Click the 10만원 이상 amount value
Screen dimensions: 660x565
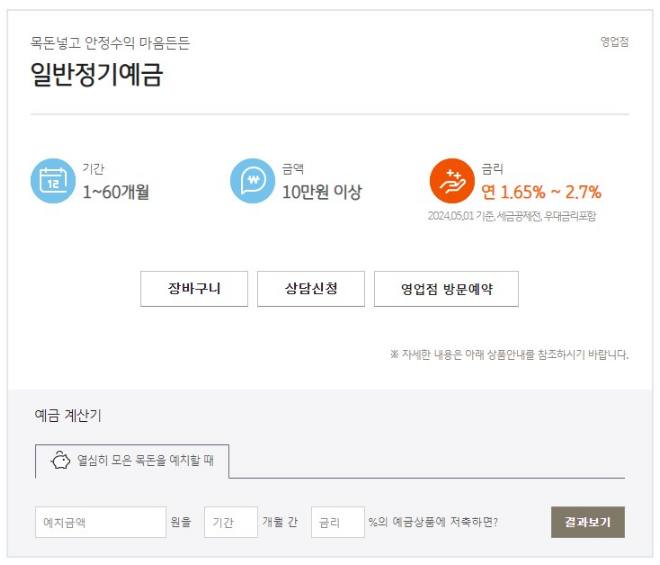pyautogui.click(x=321, y=192)
